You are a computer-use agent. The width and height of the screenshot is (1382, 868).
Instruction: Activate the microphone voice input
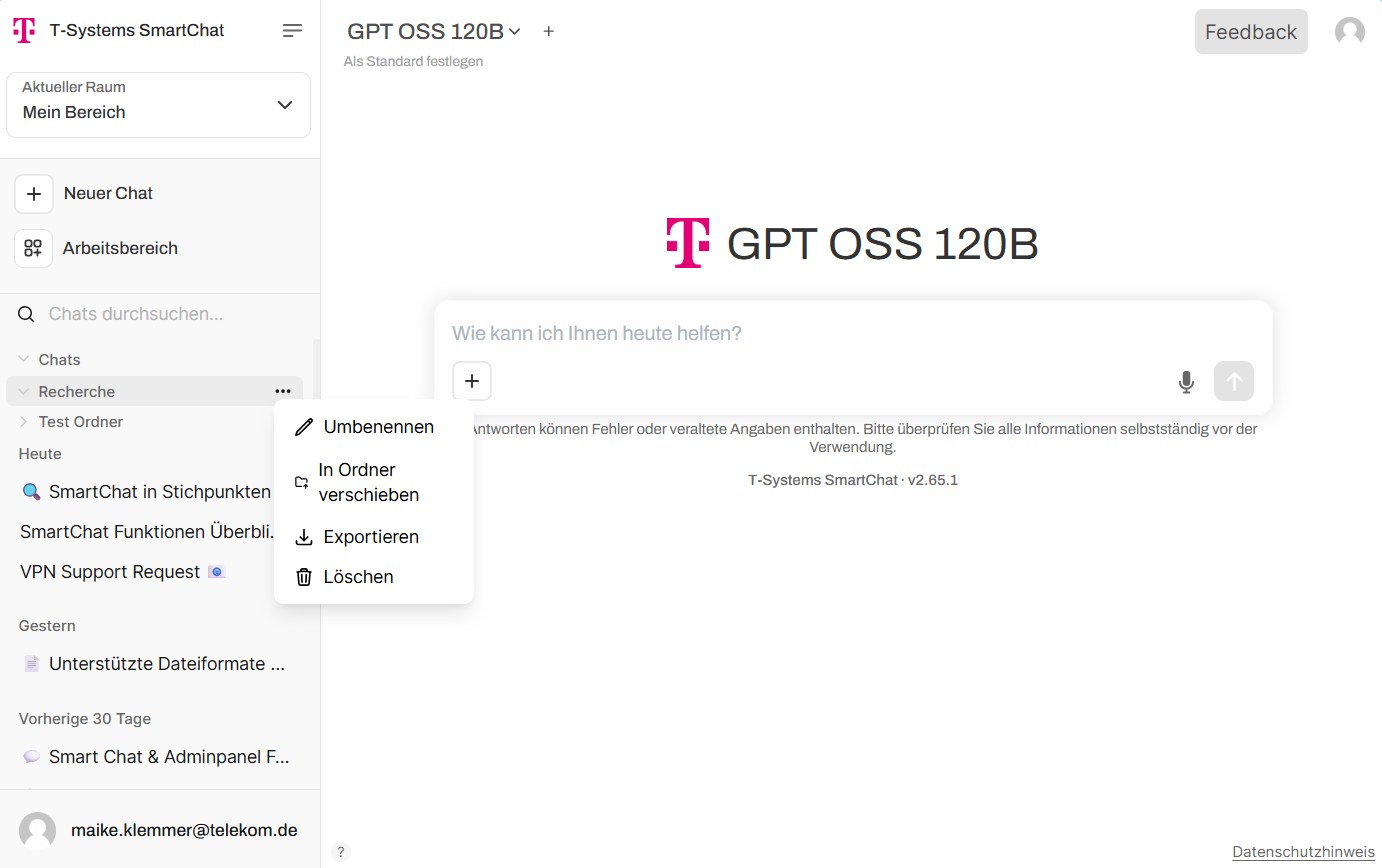pos(1186,381)
